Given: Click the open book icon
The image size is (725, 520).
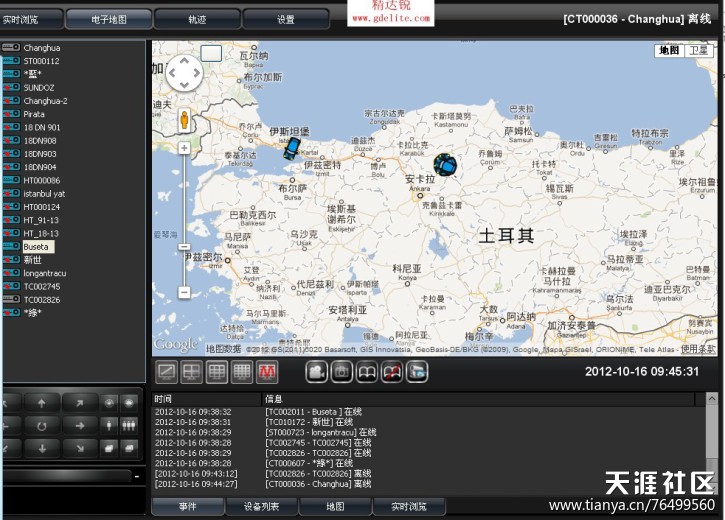Looking at the screenshot, I should coord(367,372).
